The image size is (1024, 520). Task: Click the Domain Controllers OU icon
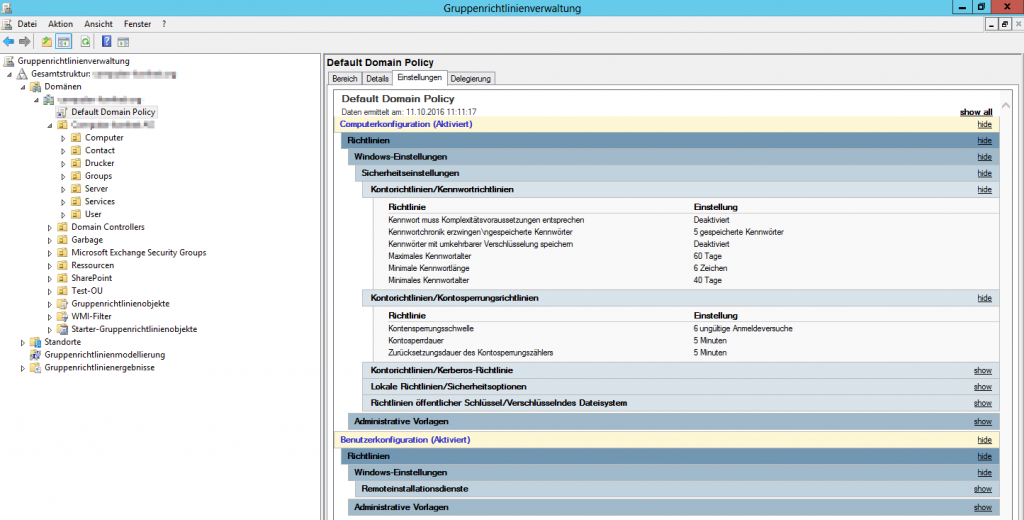62,227
